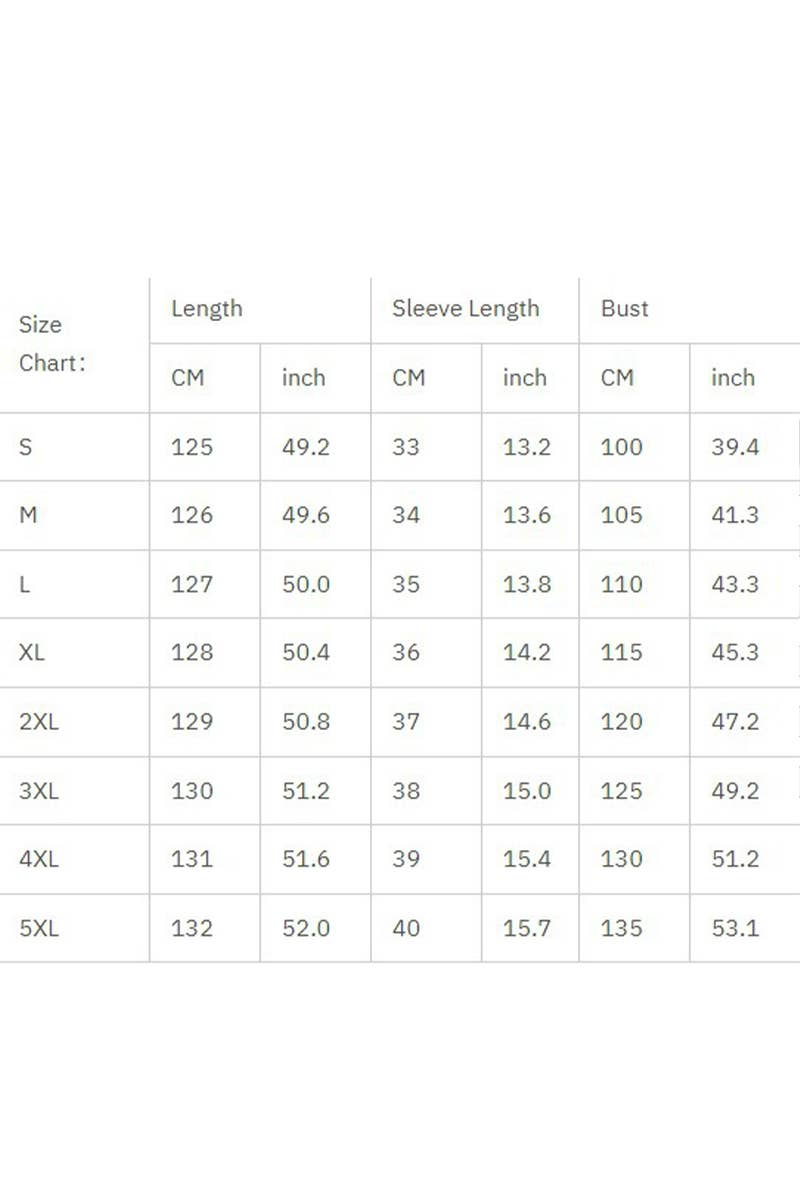Image resolution: width=800 pixels, height=1200 pixels.
Task: Click the XL size row label
Action: pos(32,653)
